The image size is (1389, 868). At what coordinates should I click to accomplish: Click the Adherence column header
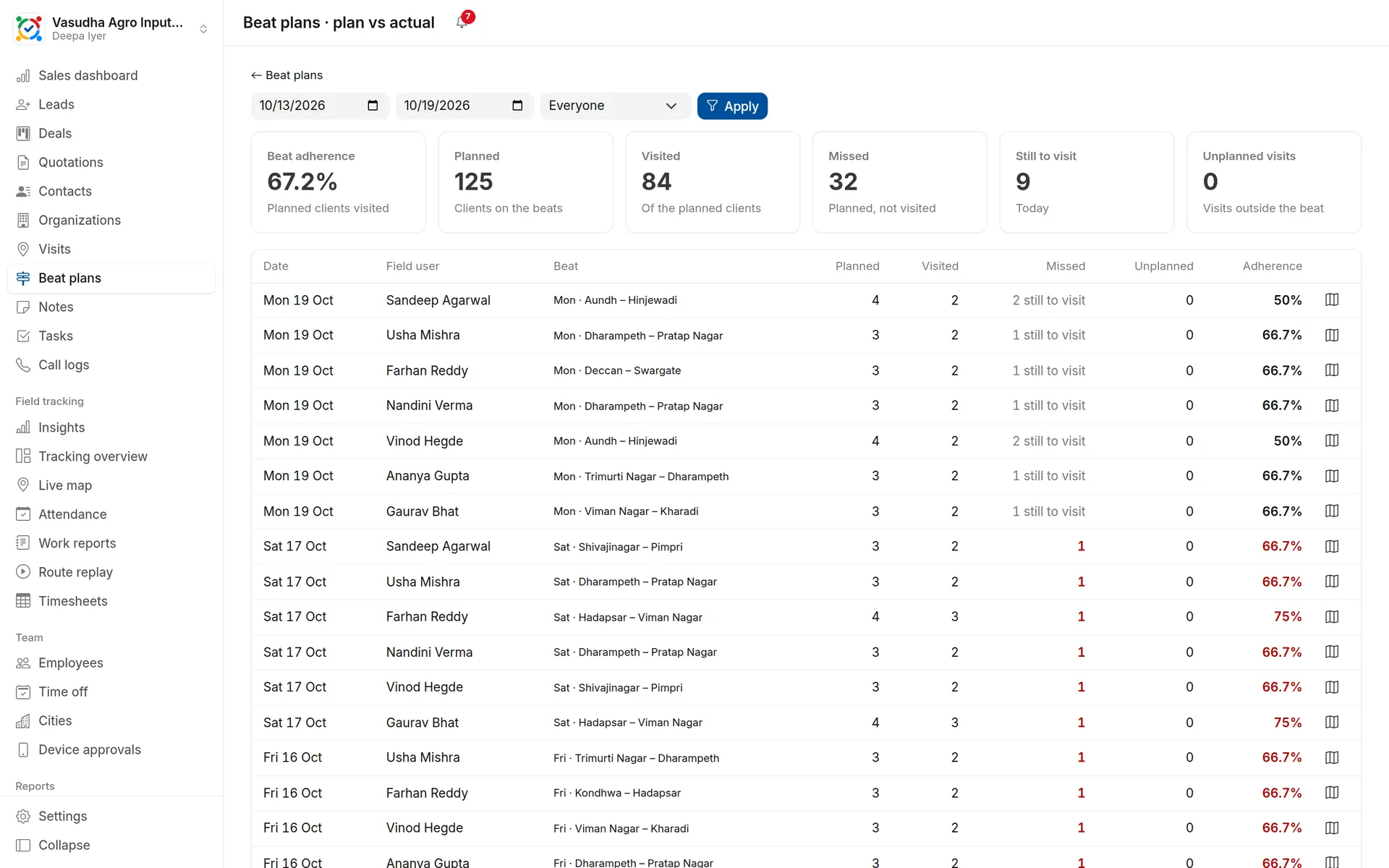pyautogui.click(x=1272, y=266)
